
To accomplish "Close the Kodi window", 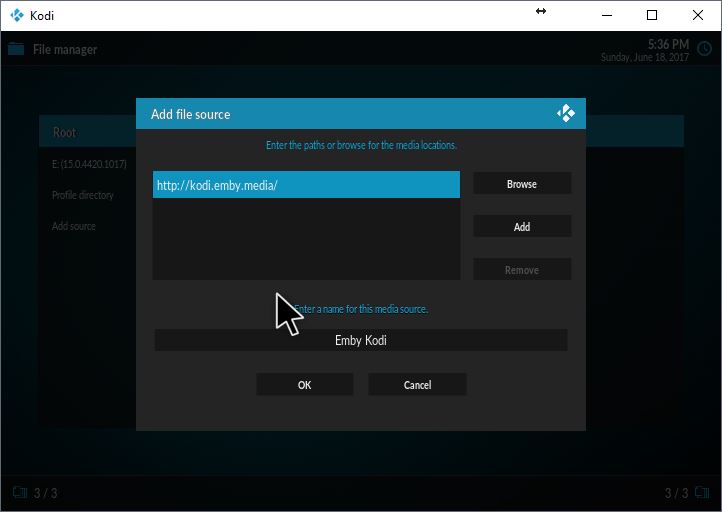I will click(698, 15).
